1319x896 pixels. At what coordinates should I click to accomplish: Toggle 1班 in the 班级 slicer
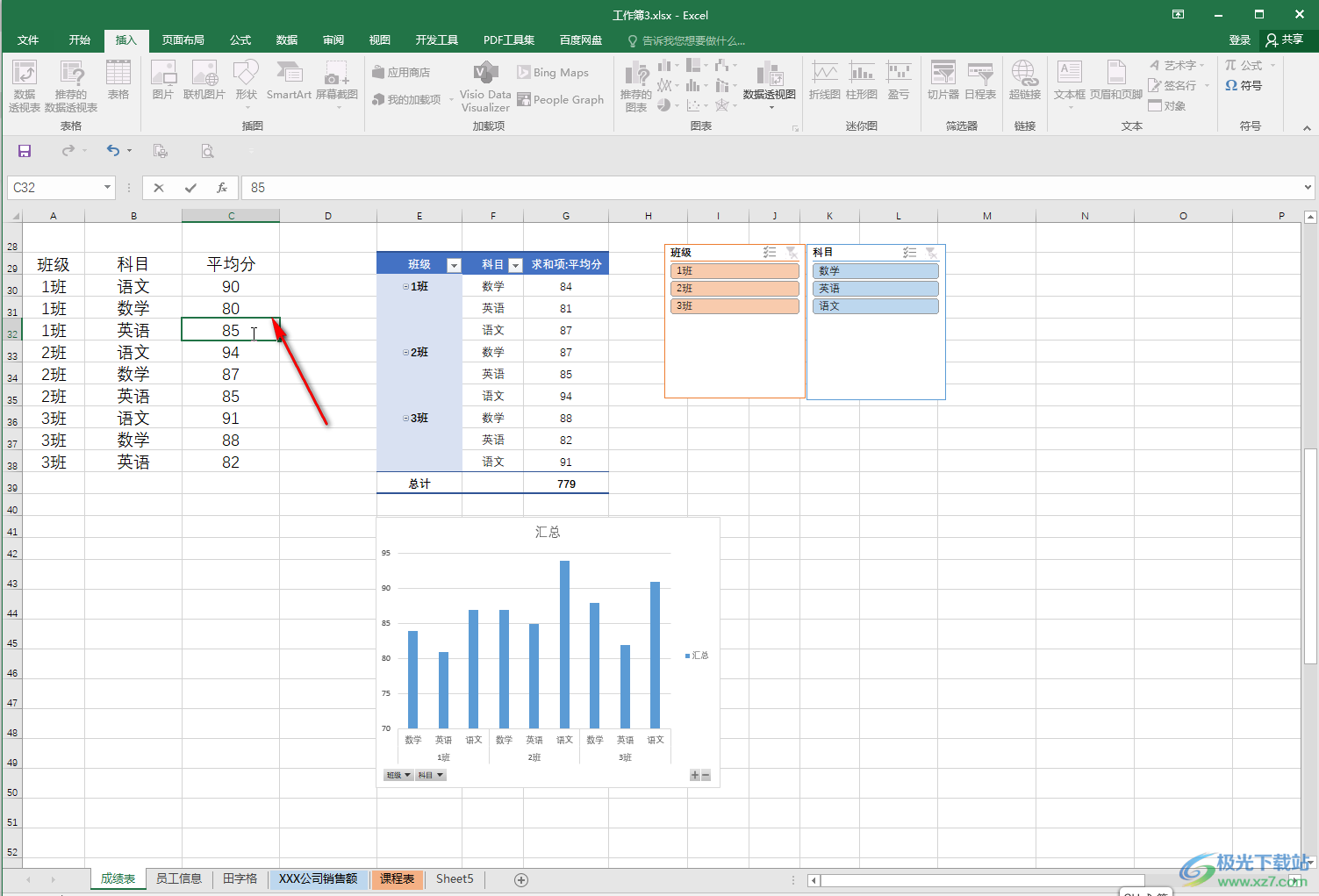click(x=735, y=271)
